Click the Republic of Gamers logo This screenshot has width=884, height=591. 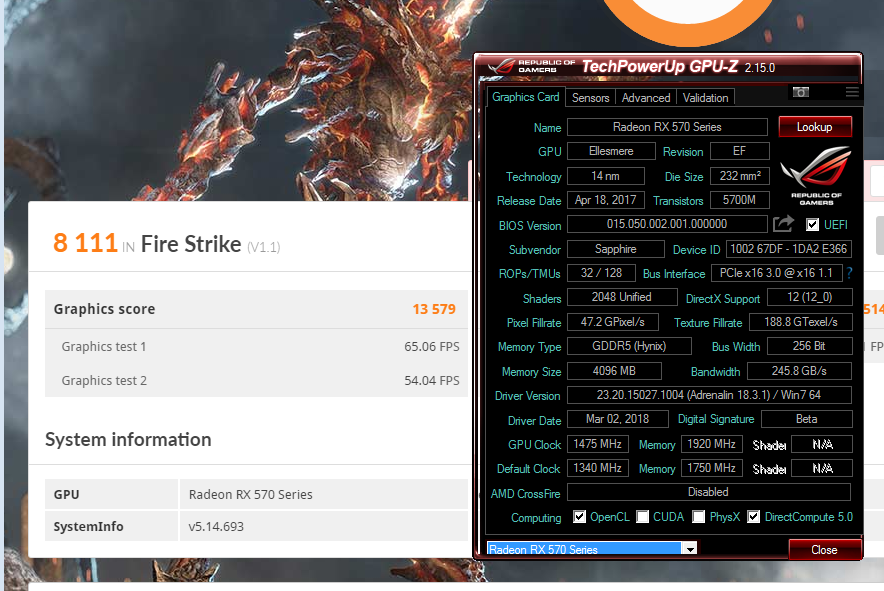(x=816, y=175)
